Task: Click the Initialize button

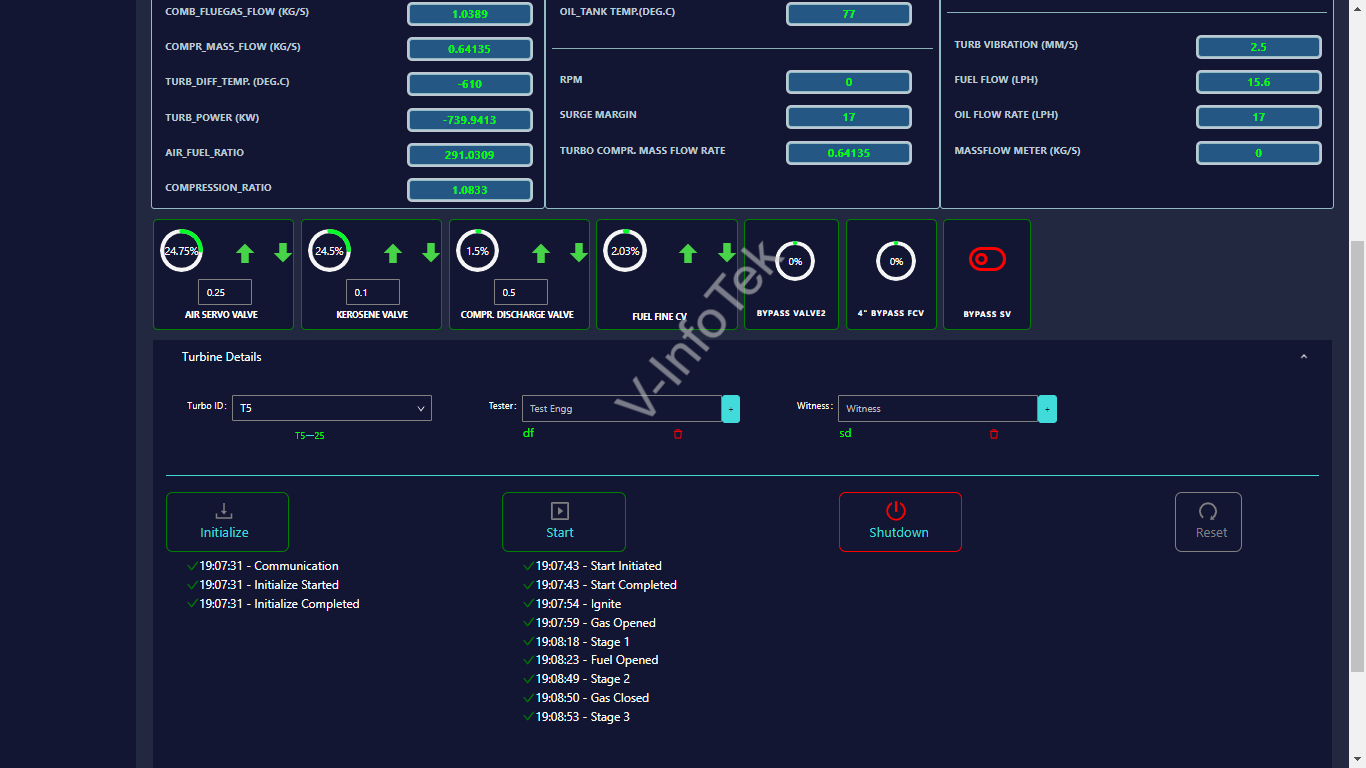Action: tap(228, 522)
